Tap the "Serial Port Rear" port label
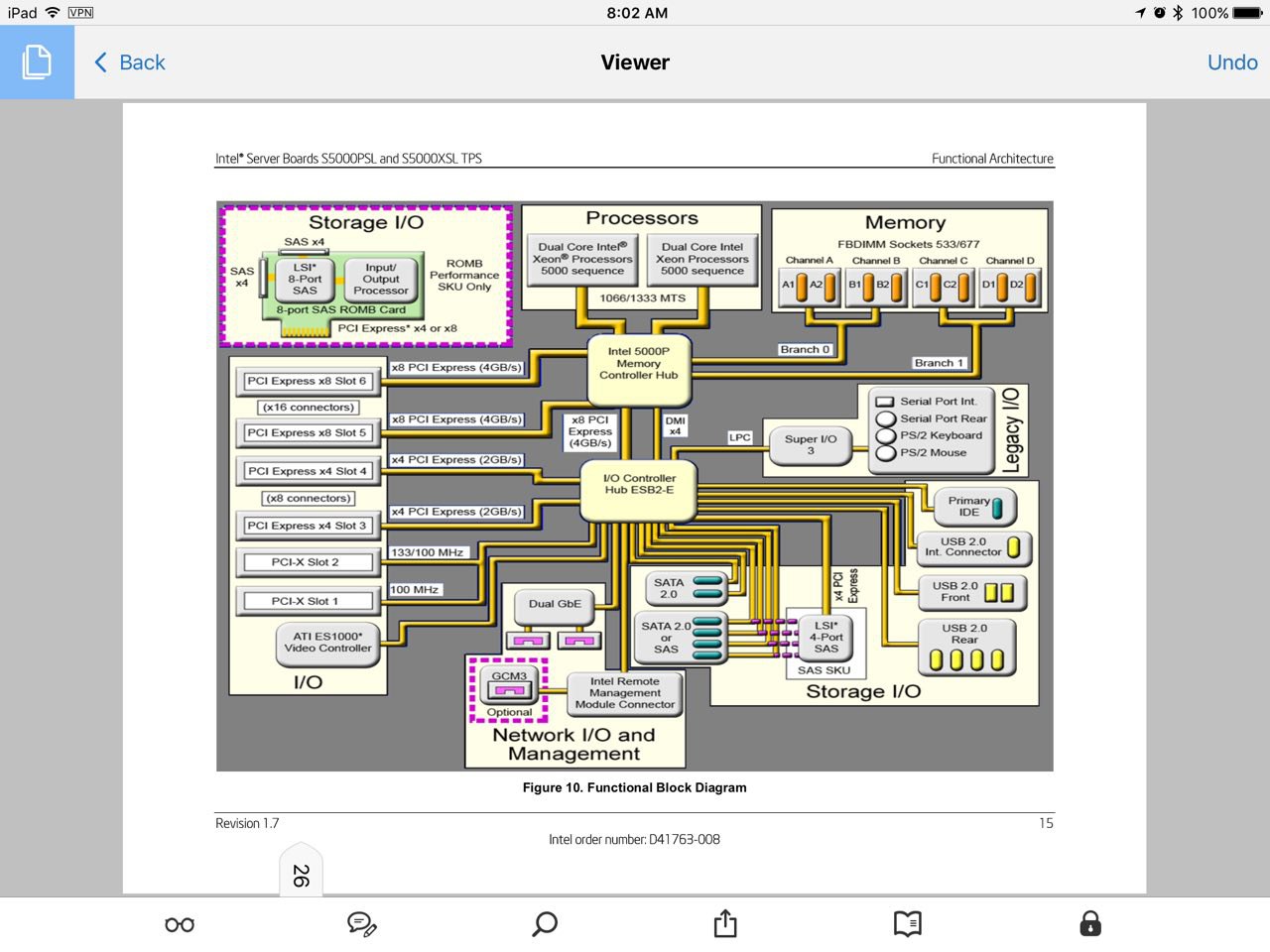This screenshot has width=1270, height=952. [x=944, y=418]
